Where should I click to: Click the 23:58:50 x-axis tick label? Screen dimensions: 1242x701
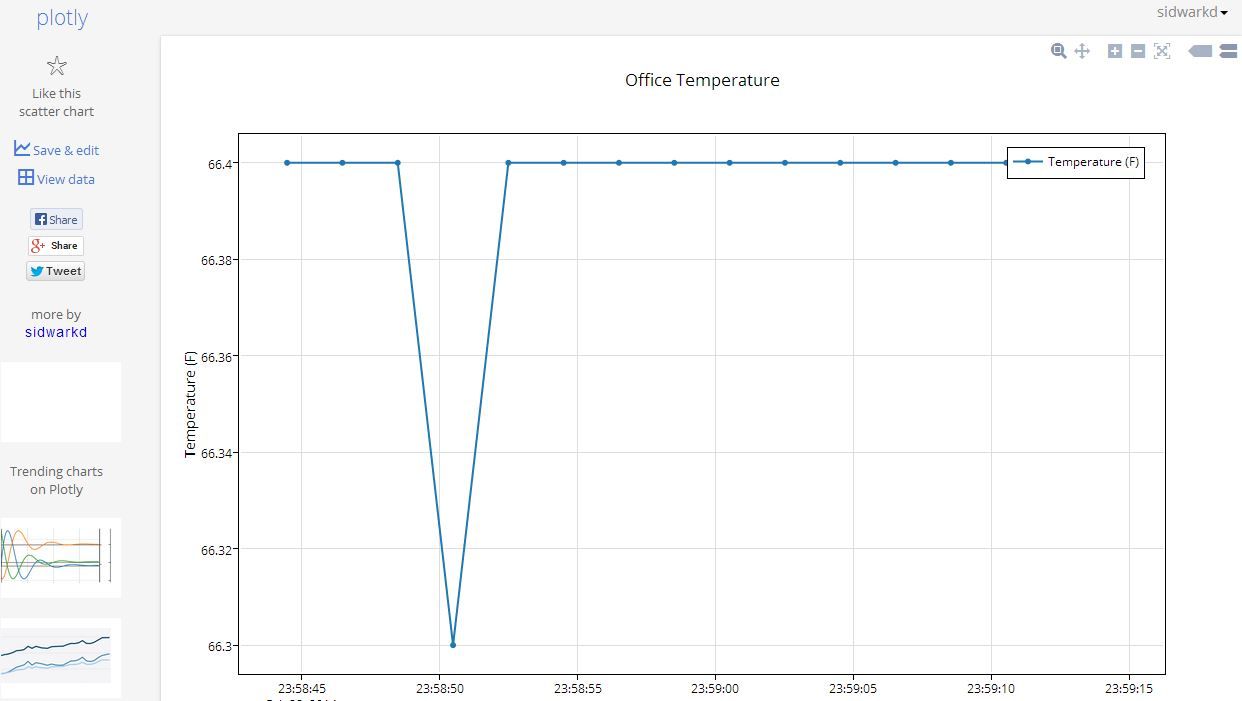[439, 689]
